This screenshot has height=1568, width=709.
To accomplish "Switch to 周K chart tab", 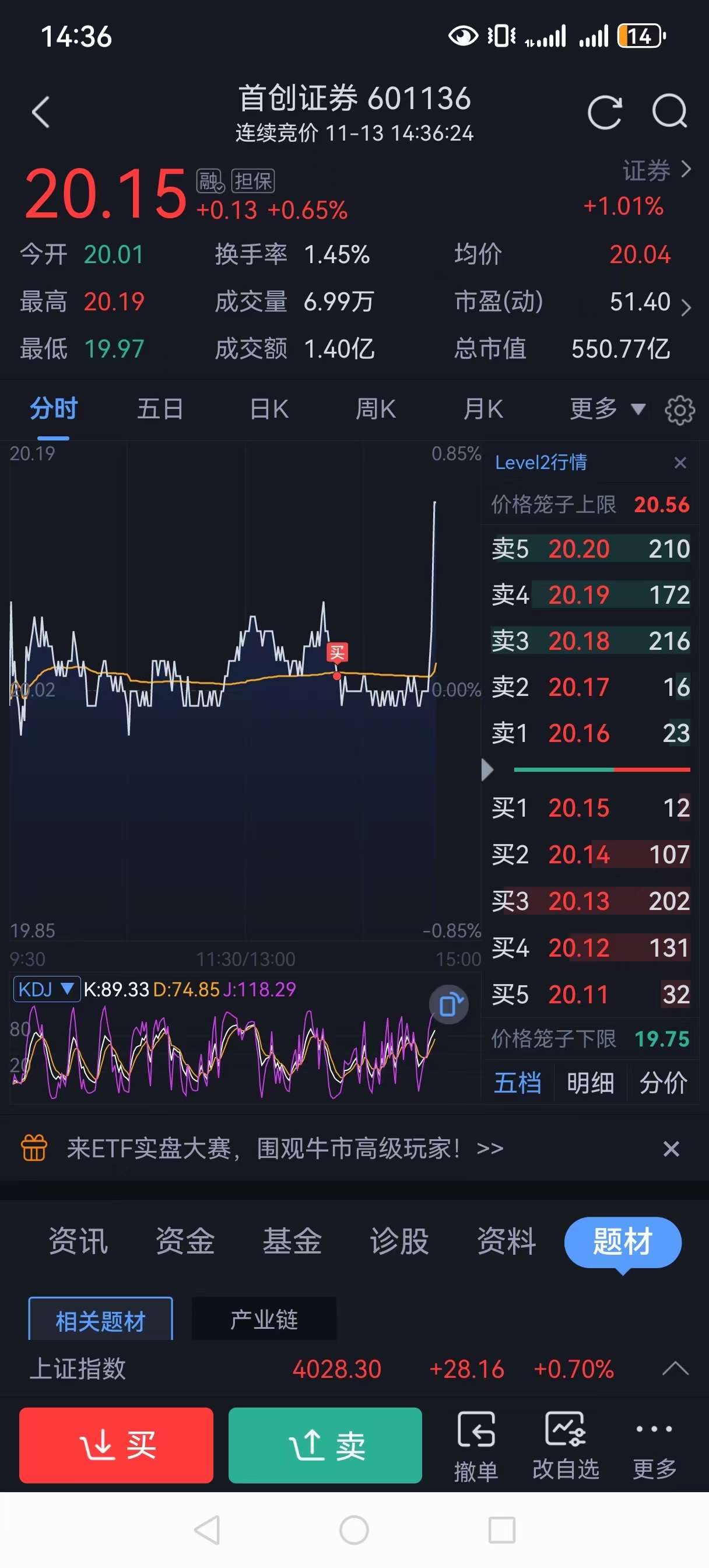I will 375,408.
